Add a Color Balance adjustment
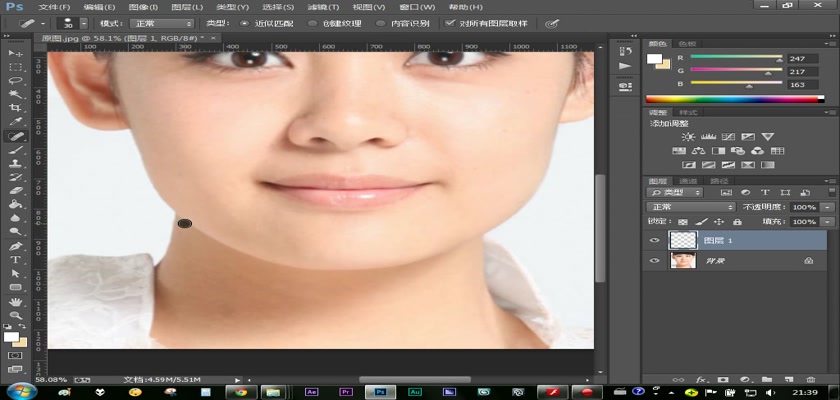 point(698,152)
